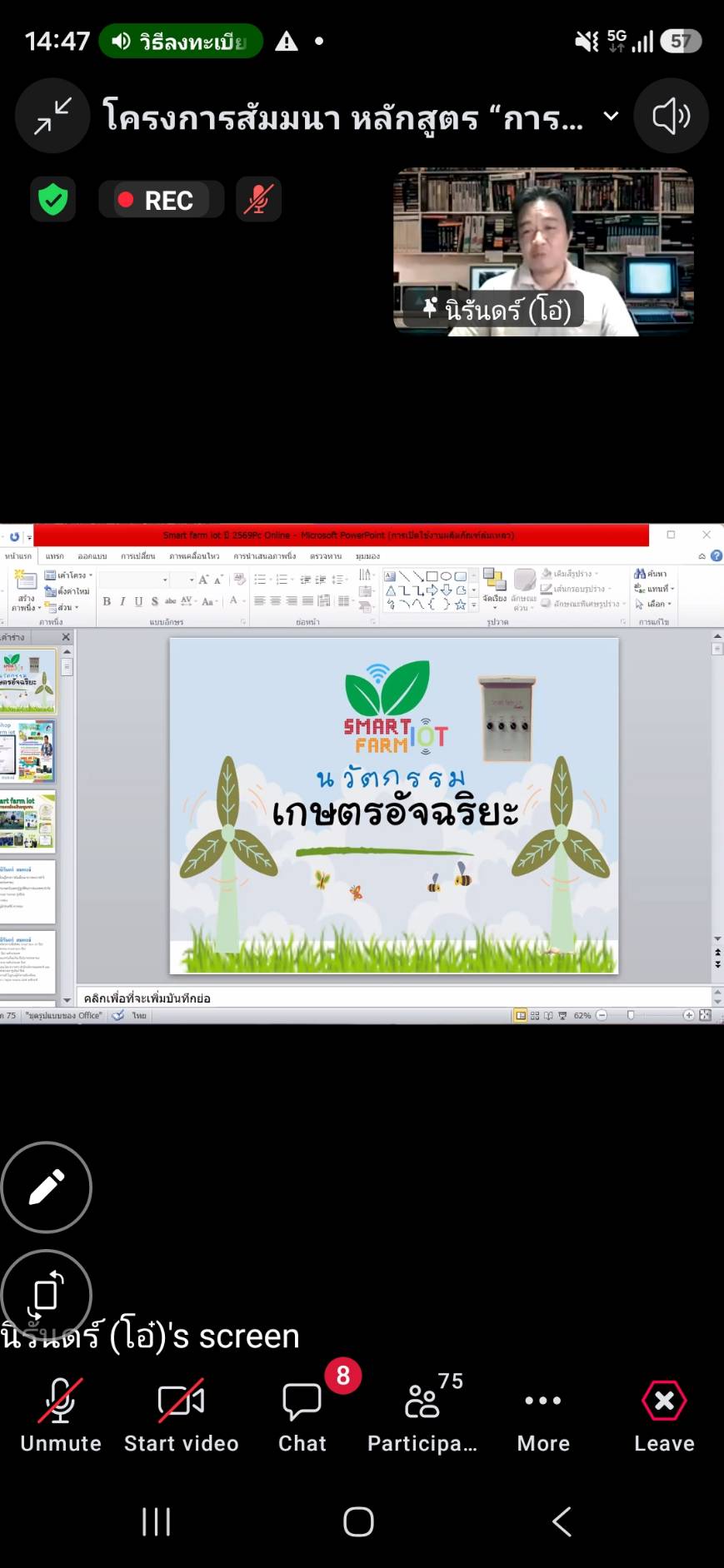Tap the red REC recording indicator
Screen dimensions: 724x1568
tap(161, 200)
